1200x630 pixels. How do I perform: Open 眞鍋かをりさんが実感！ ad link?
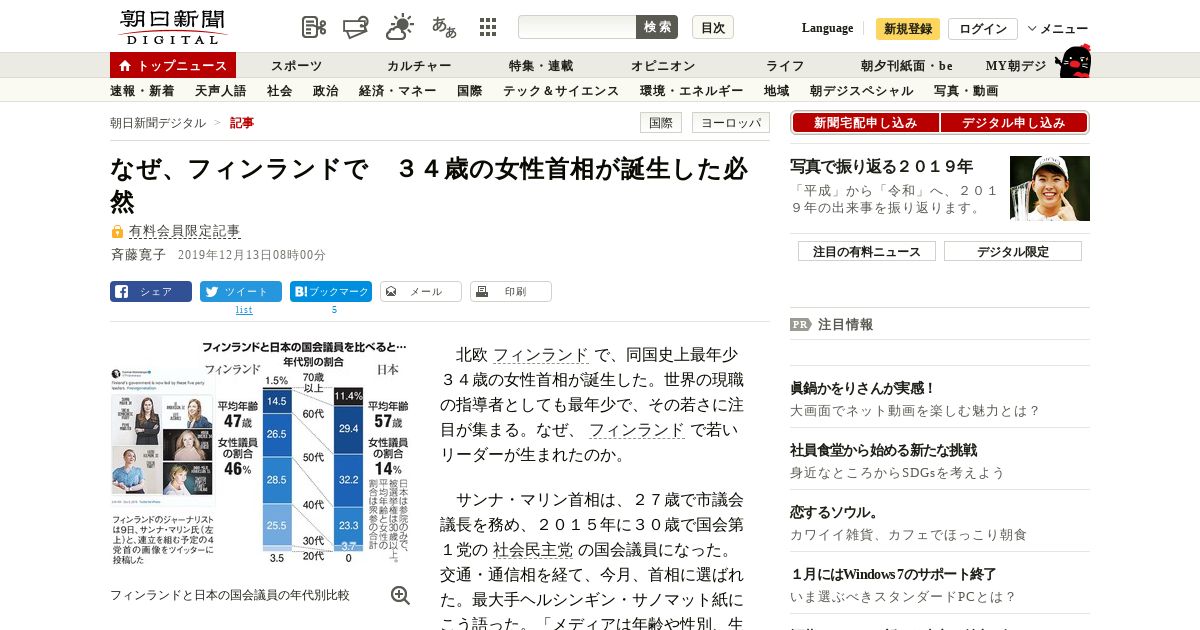tap(862, 388)
